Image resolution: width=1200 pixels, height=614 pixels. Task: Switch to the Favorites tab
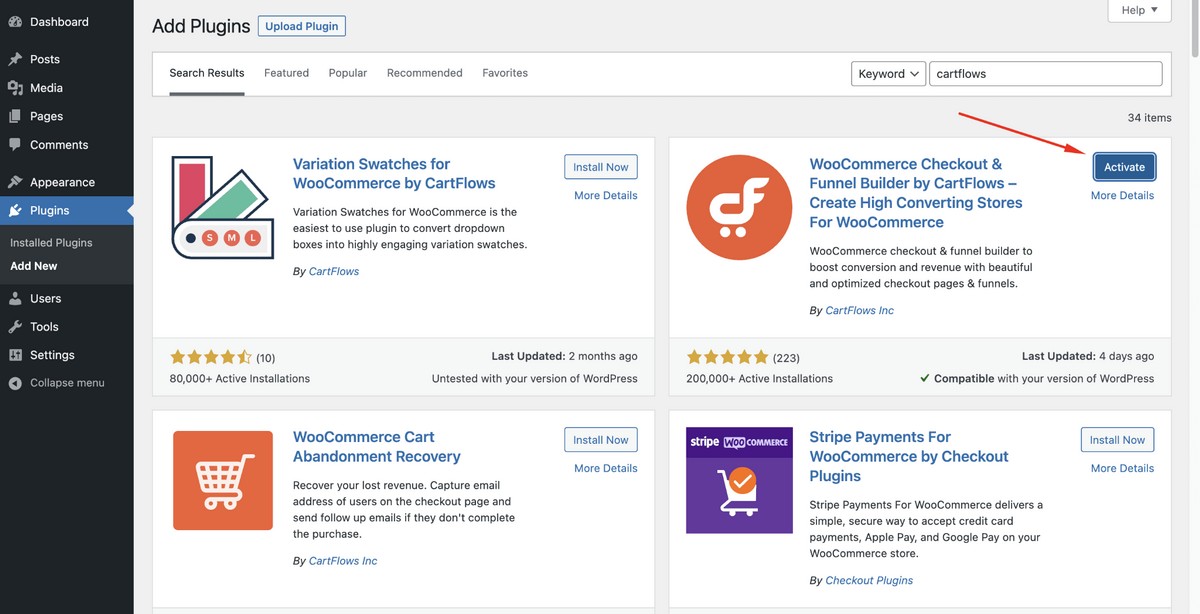click(x=505, y=73)
